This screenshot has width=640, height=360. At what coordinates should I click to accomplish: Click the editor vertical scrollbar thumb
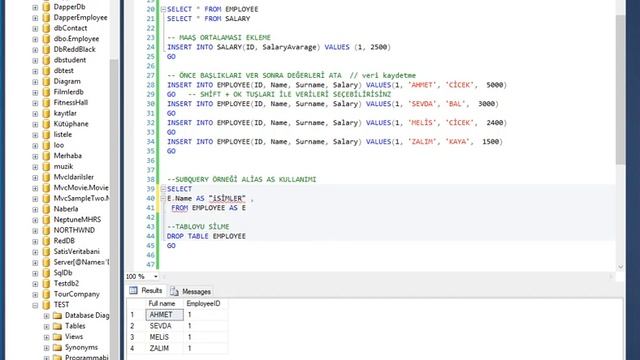620,90
